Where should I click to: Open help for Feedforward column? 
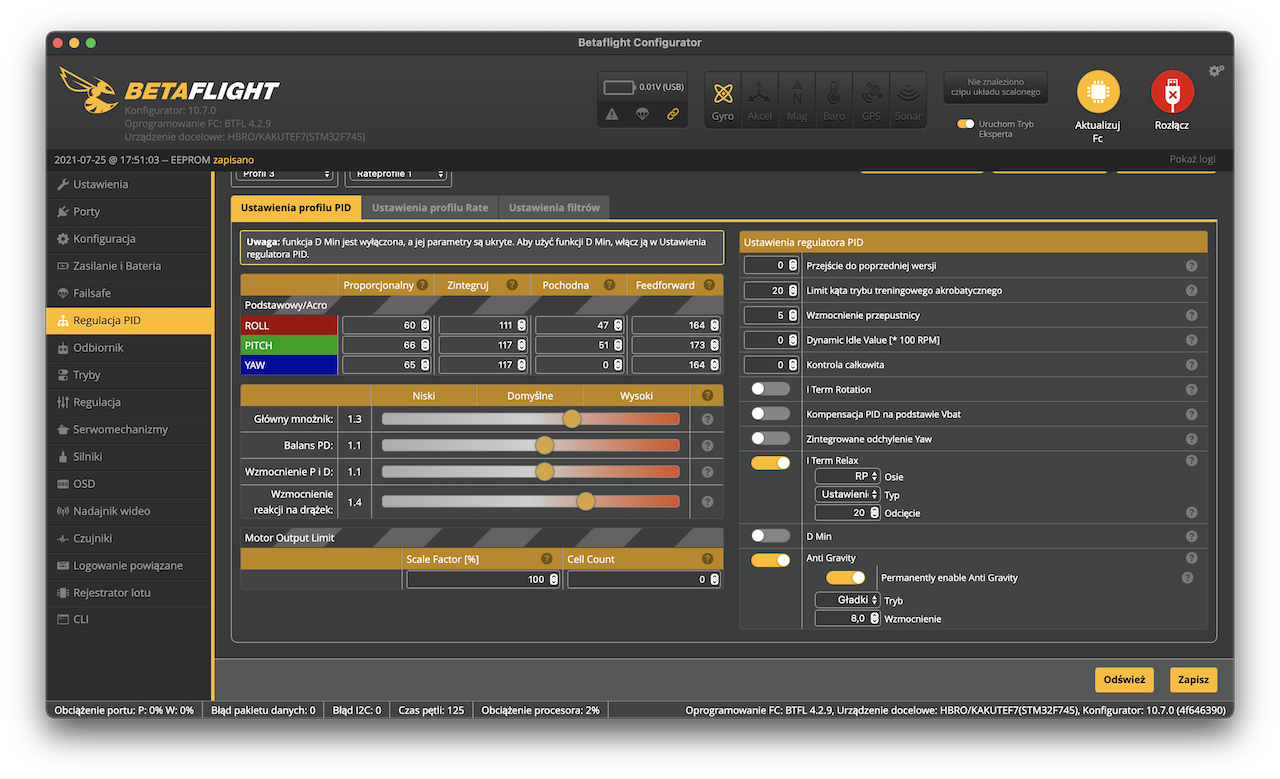click(x=707, y=285)
